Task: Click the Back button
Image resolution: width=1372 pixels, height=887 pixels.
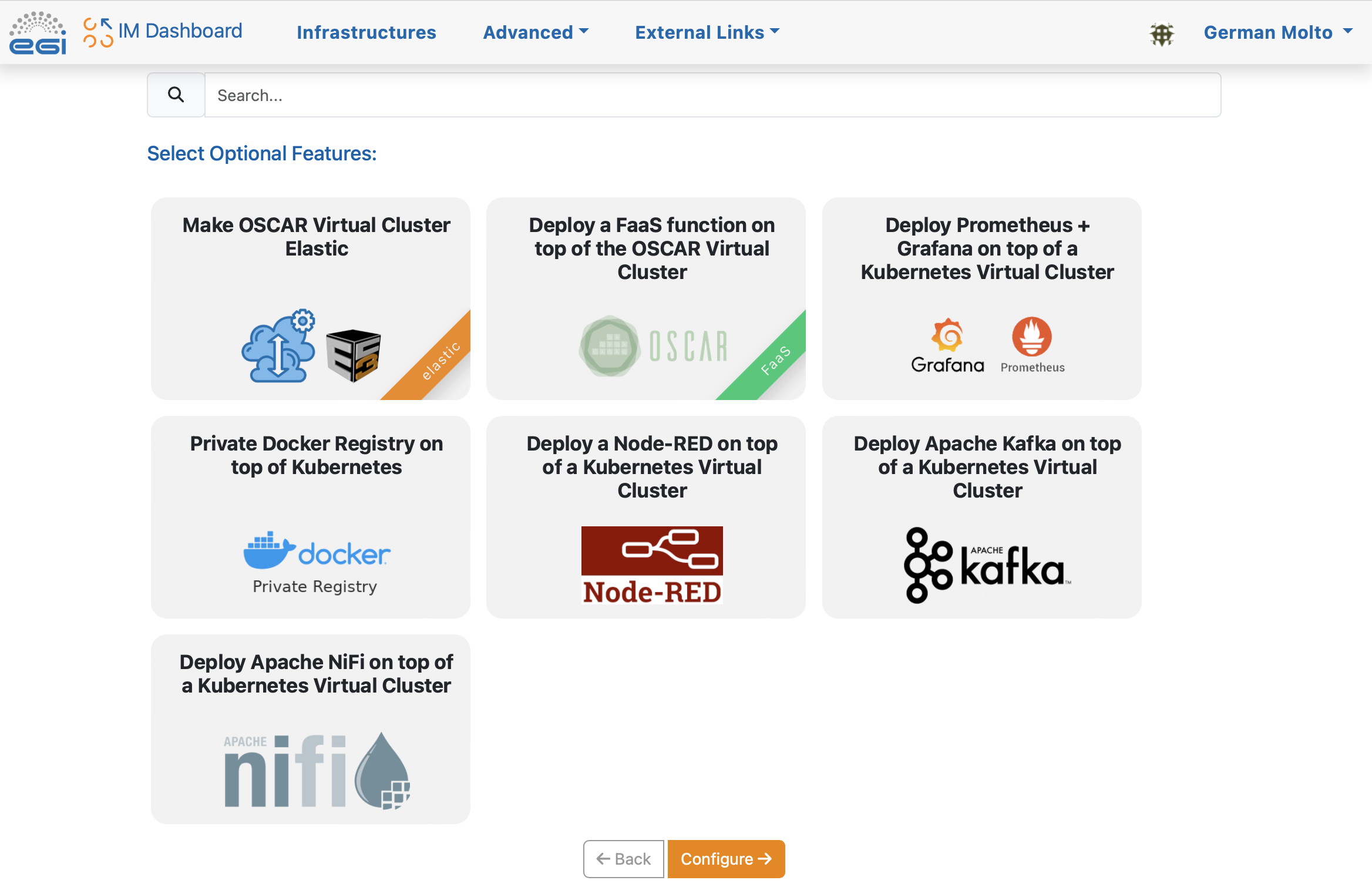Action: pyautogui.click(x=623, y=859)
